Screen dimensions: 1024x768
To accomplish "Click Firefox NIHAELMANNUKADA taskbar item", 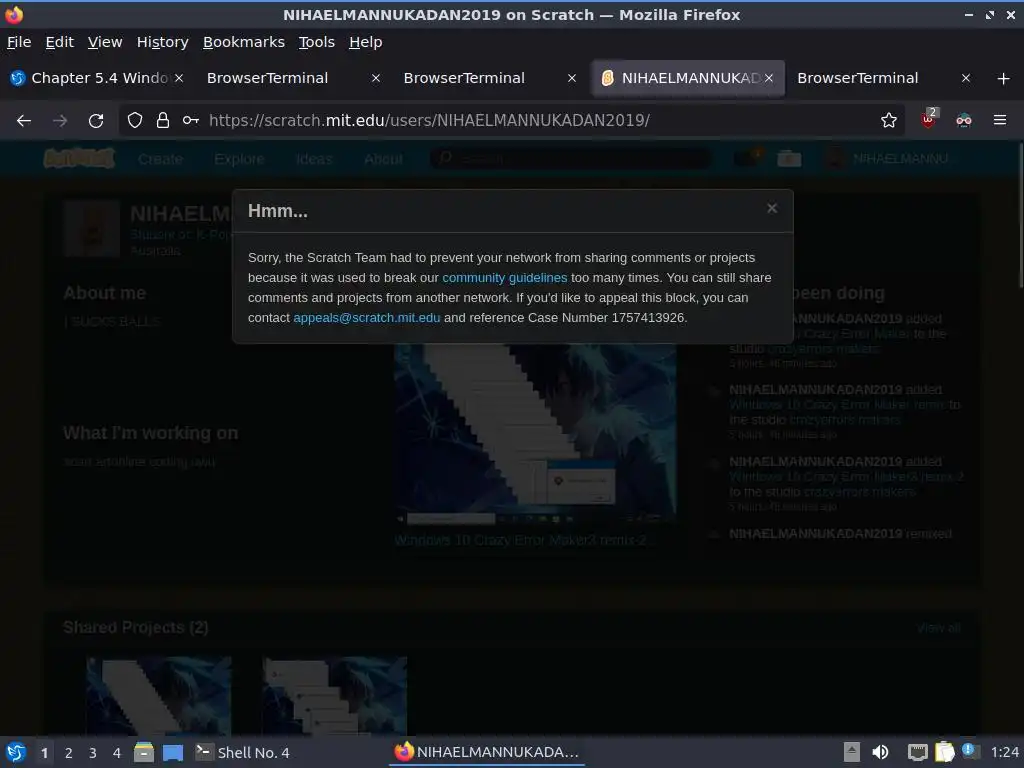I will 487,752.
